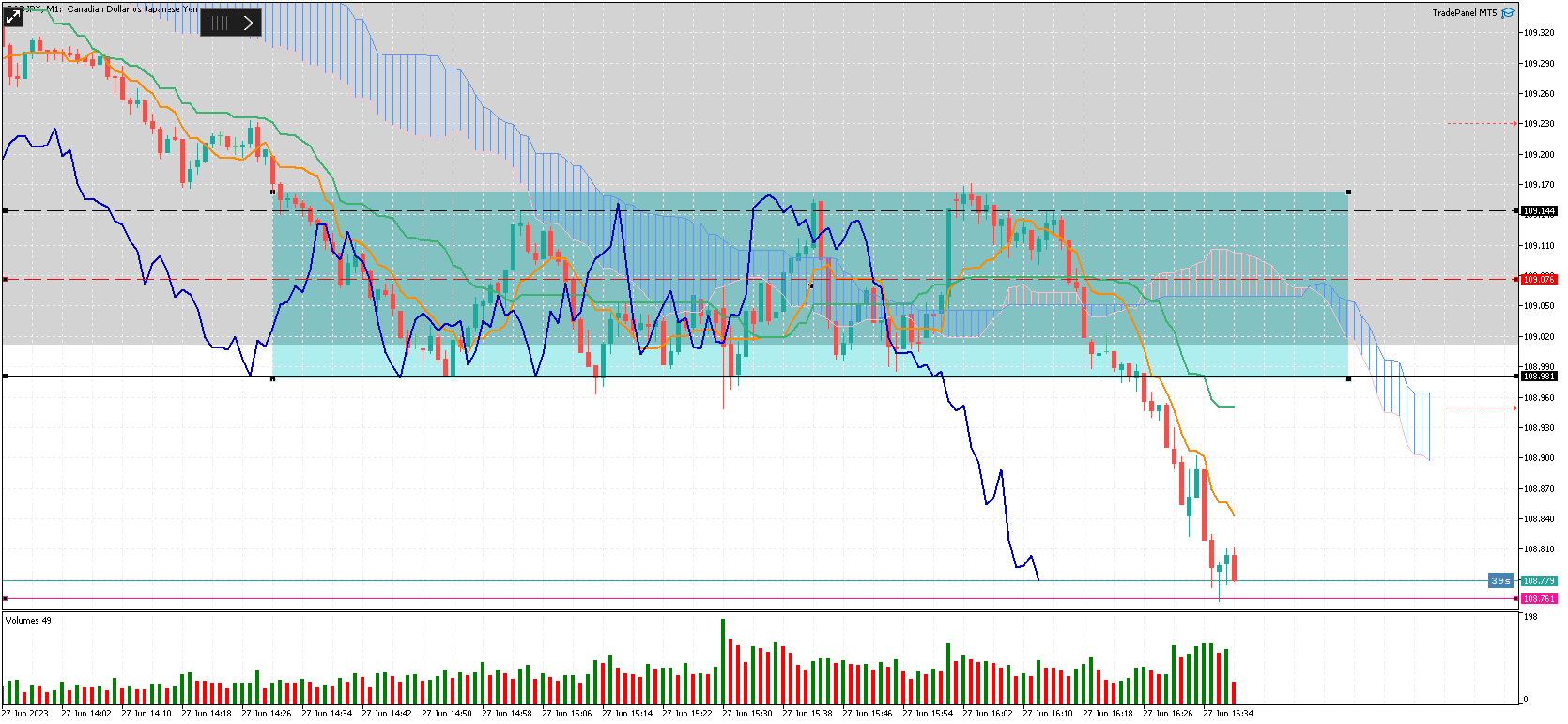Image resolution: width=1568 pixels, height=724 pixels.
Task: Click the 109.144 line's left-edge anchor handle
Action: pos(5,211)
